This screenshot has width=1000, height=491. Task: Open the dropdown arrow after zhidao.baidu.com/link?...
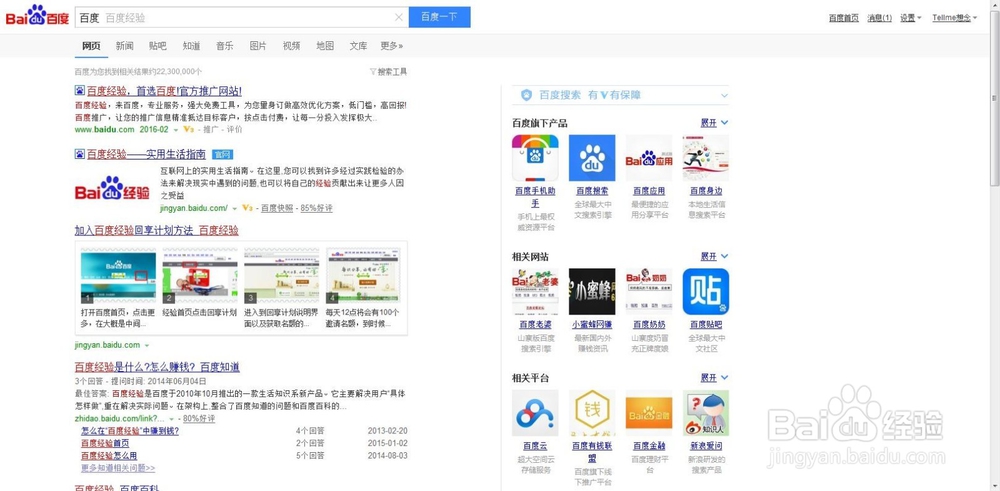pos(172,420)
